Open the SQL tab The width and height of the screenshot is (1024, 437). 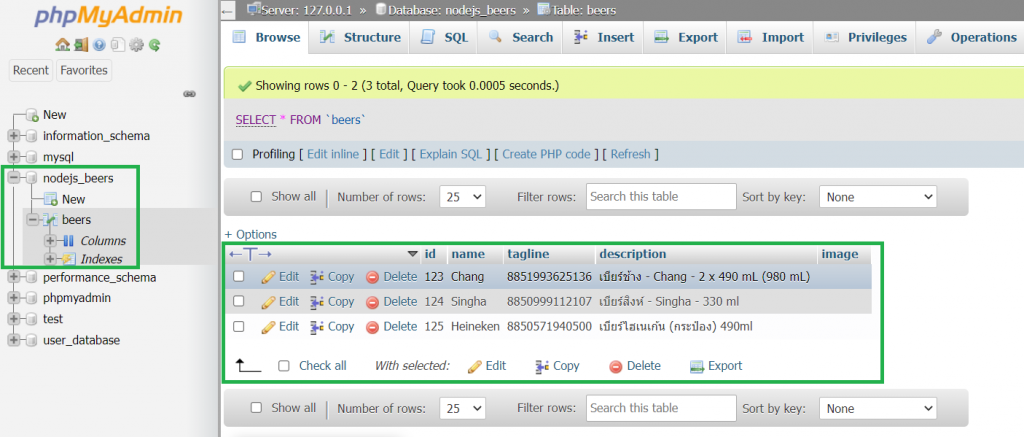pyautogui.click(x=444, y=37)
